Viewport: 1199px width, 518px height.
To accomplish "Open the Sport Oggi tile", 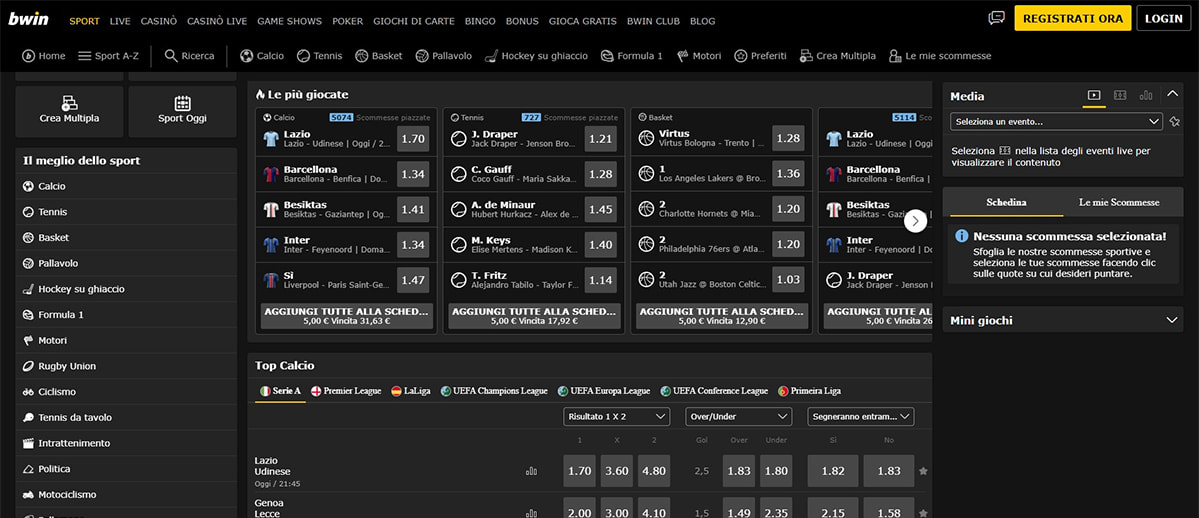I will coord(182,111).
